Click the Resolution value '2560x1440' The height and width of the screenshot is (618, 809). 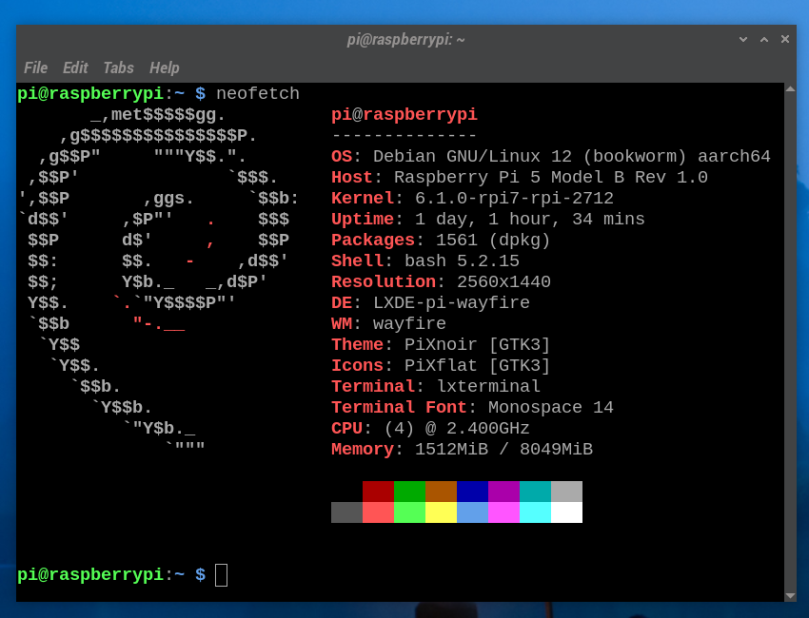click(x=504, y=282)
